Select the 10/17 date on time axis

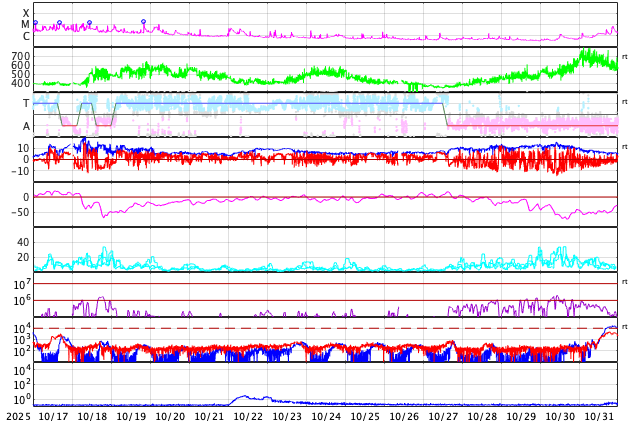point(53,416)
